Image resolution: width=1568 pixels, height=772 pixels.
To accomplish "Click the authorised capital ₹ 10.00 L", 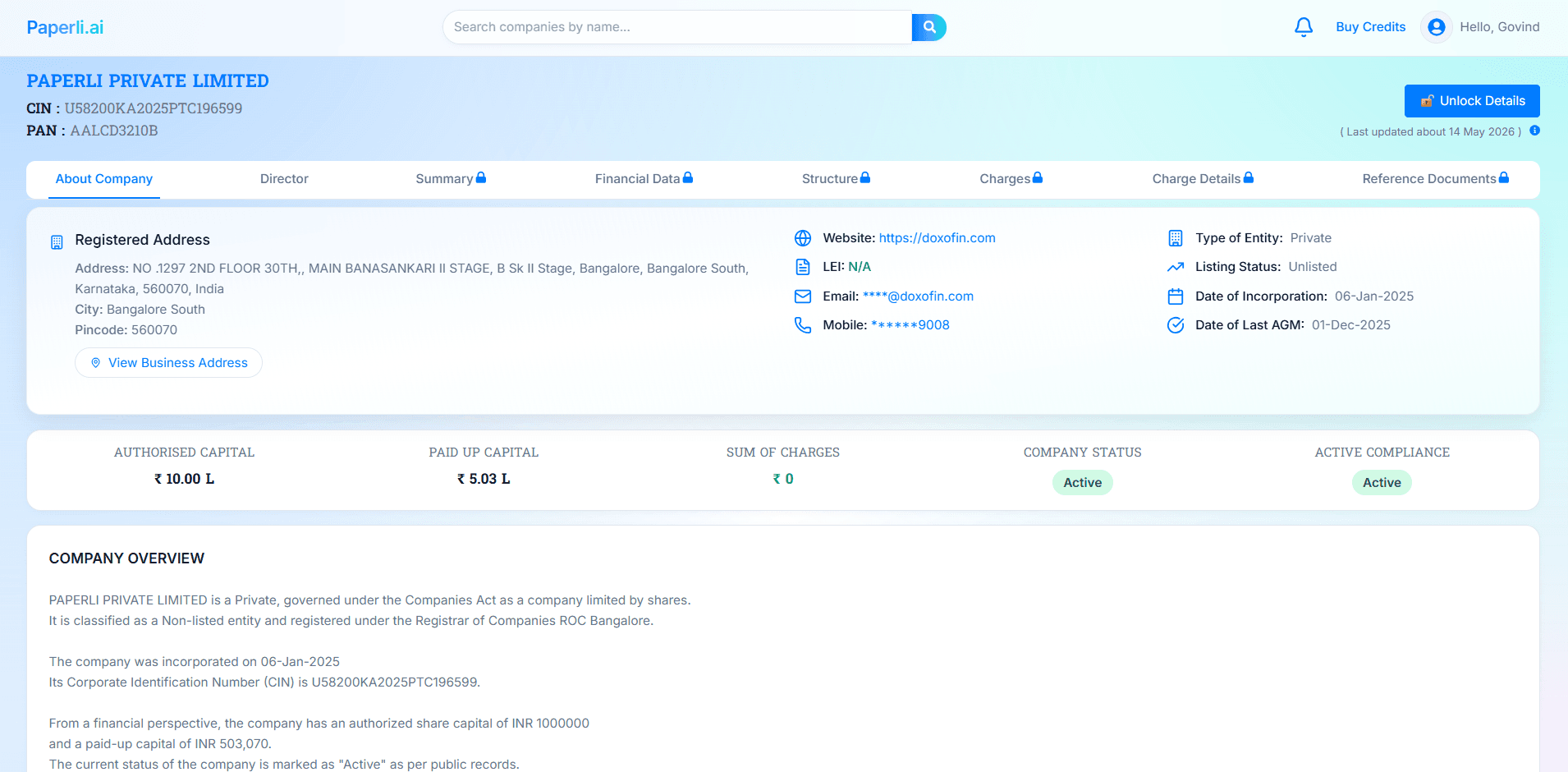I will pyautogui.click(x=184, y=479).
